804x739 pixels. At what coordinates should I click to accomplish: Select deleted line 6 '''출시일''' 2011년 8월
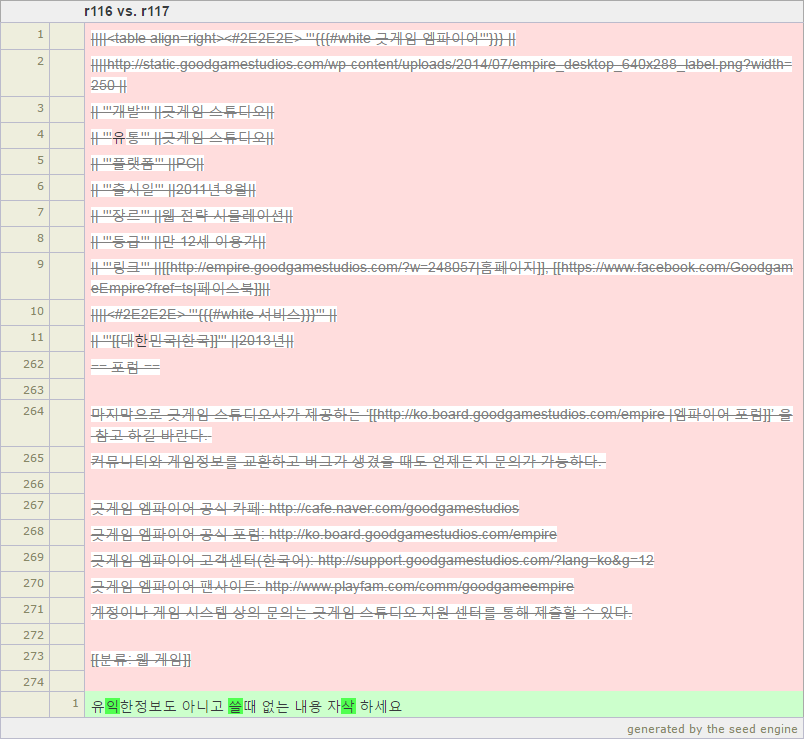[x=173, y=190]
